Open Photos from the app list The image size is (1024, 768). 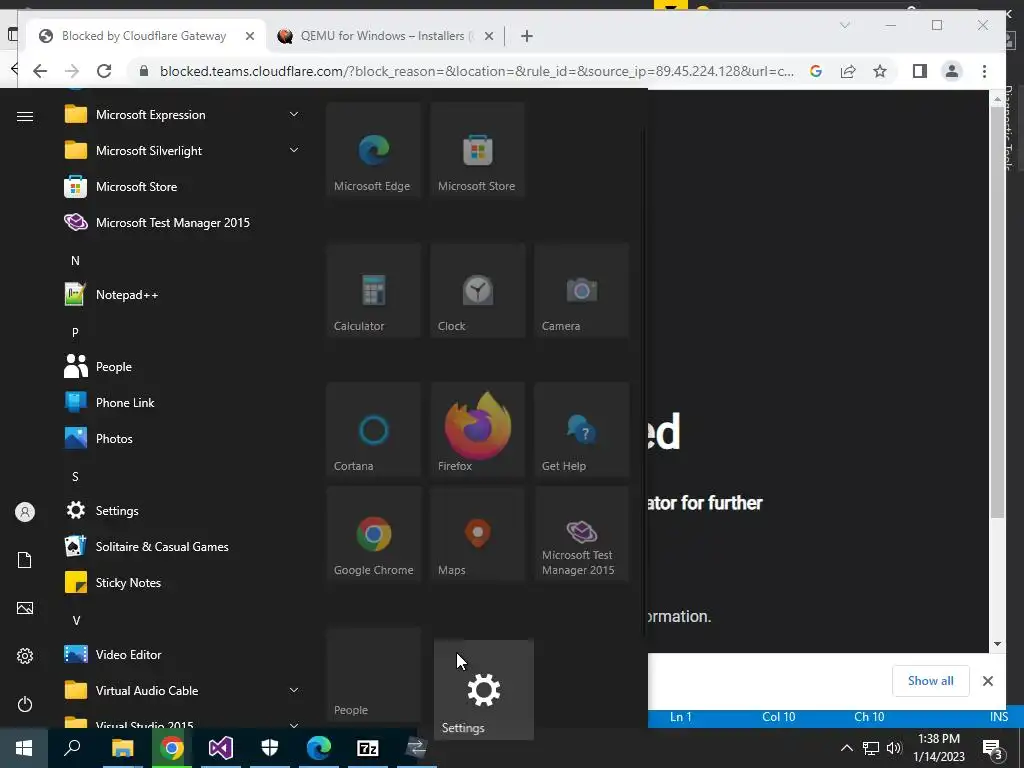183,438
